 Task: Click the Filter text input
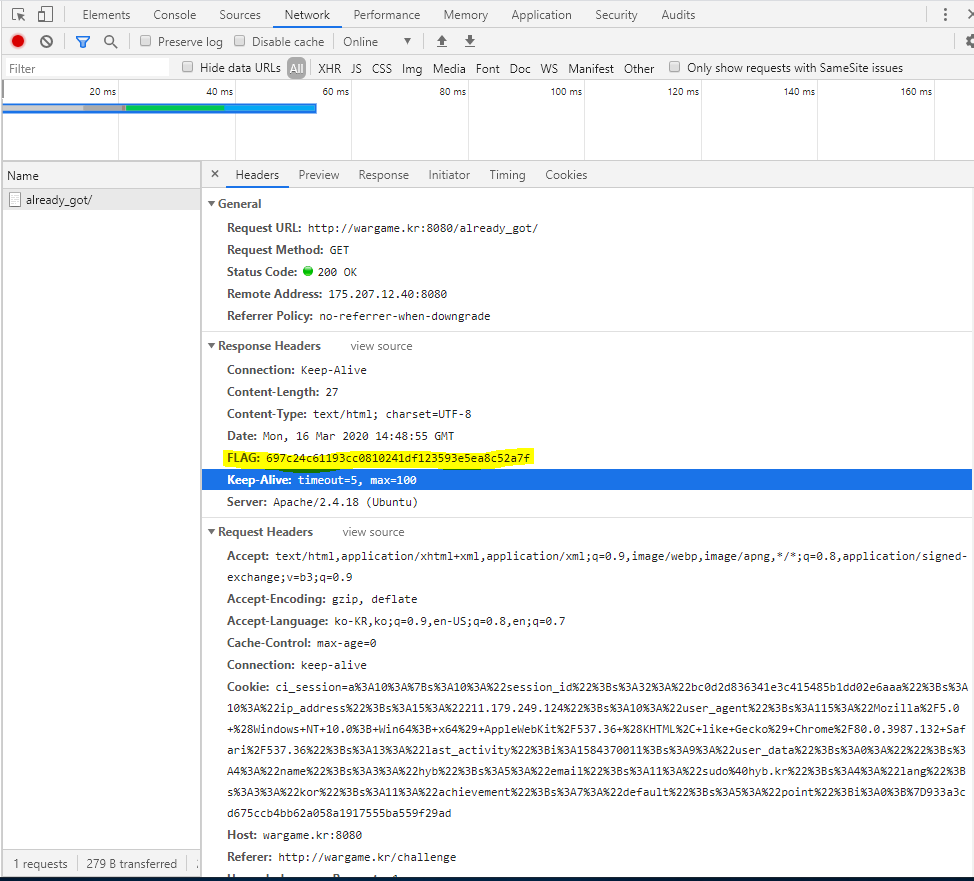tap(87, 68)
